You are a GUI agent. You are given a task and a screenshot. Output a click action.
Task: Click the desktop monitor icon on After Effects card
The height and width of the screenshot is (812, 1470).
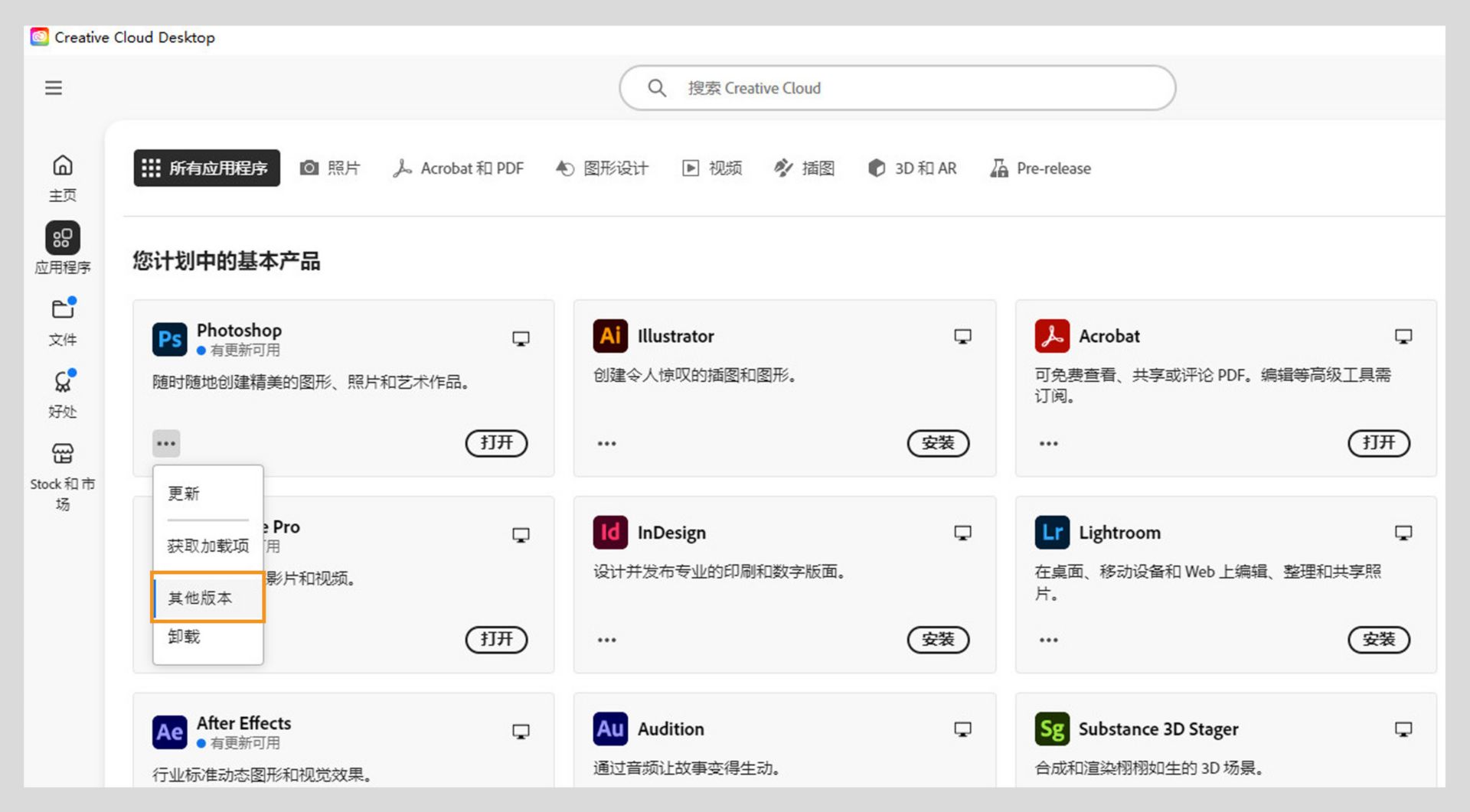[x=521, y=732]
